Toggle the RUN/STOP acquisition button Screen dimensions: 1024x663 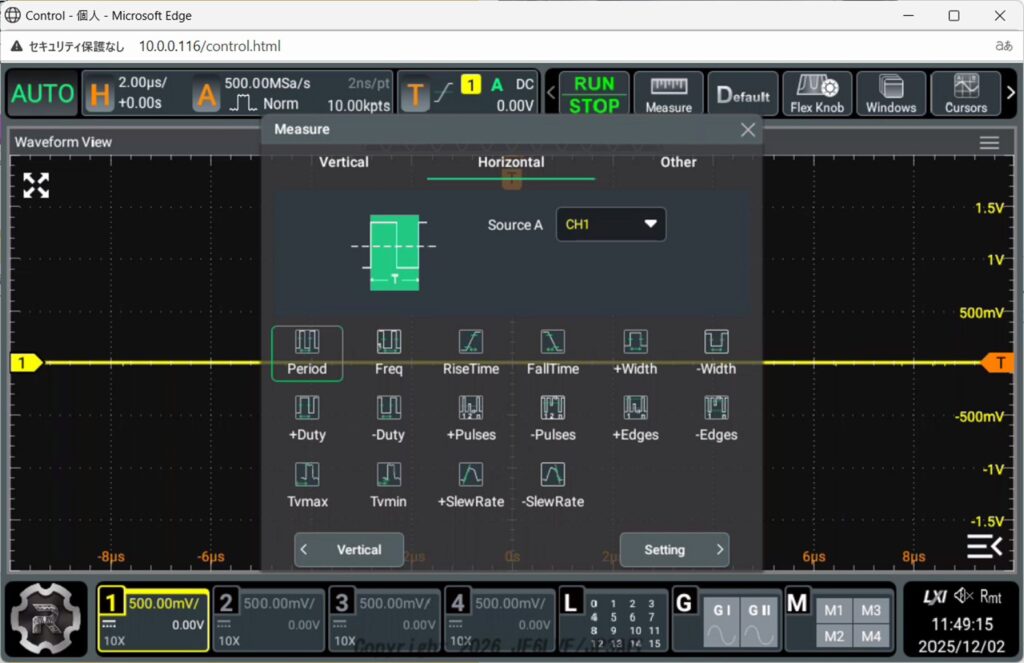click(594, 94)
